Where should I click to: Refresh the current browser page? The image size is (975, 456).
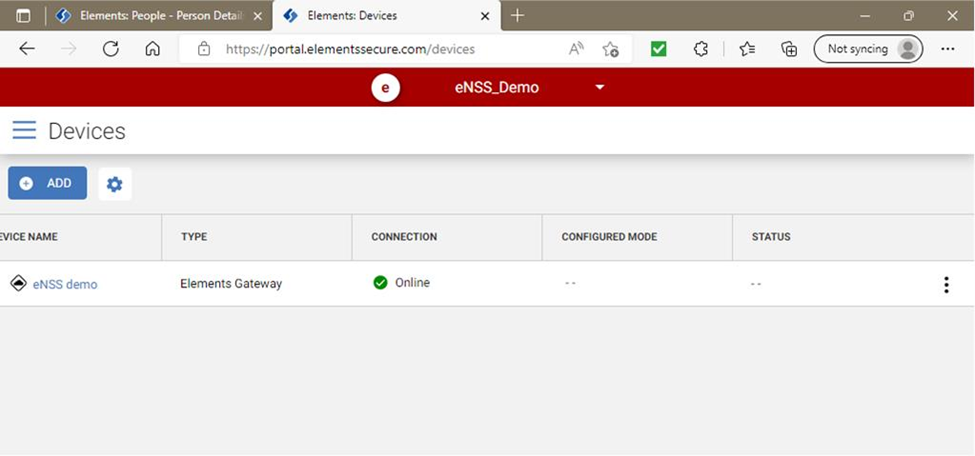(111, 49)
